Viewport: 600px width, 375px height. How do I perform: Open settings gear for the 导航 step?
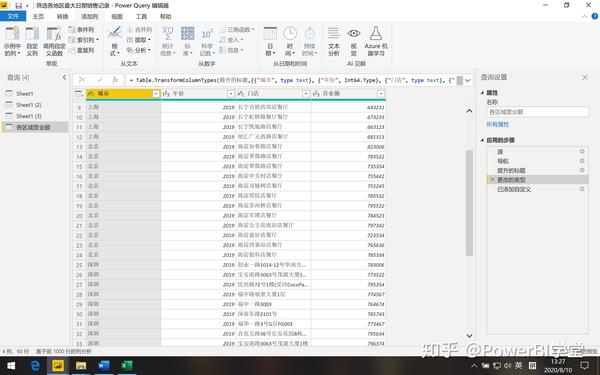[x=582, y=161]
